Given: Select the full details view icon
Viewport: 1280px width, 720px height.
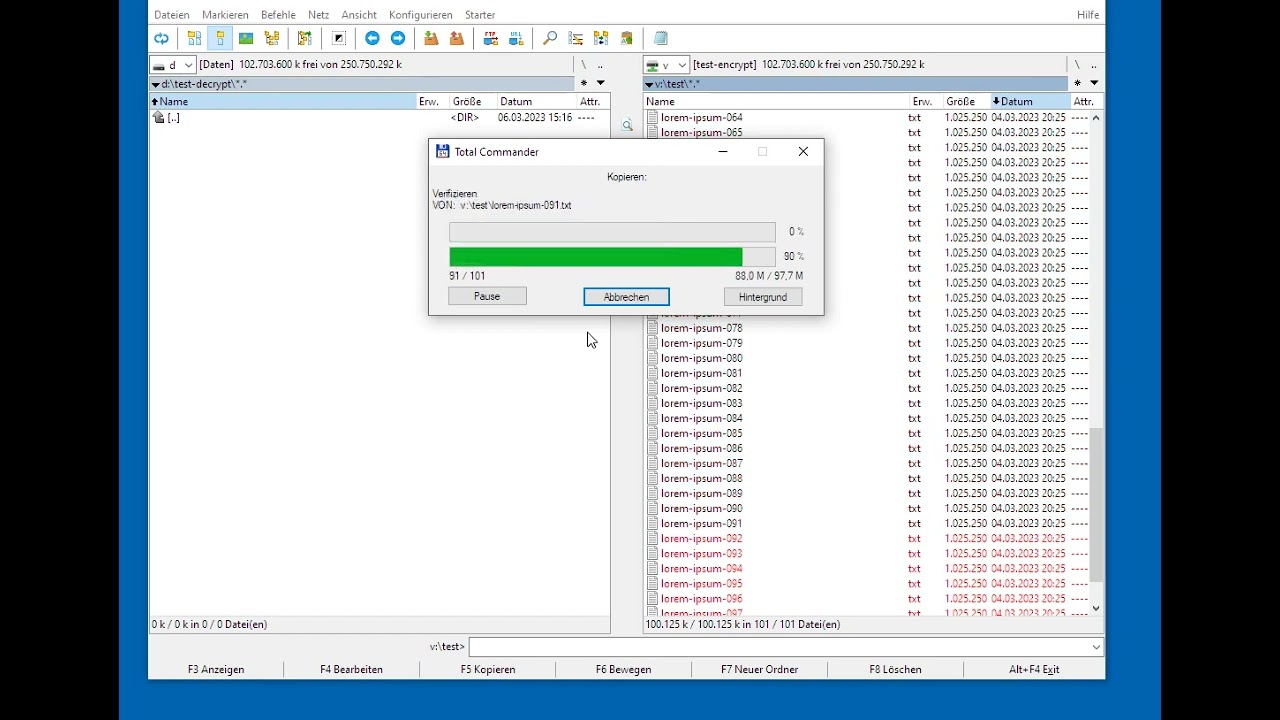Looking at the screenshot, I should (x=220, y=39).
